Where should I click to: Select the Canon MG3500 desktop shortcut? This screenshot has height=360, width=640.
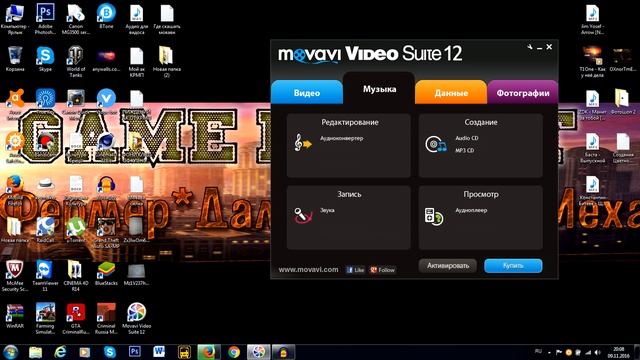(76, 19)
